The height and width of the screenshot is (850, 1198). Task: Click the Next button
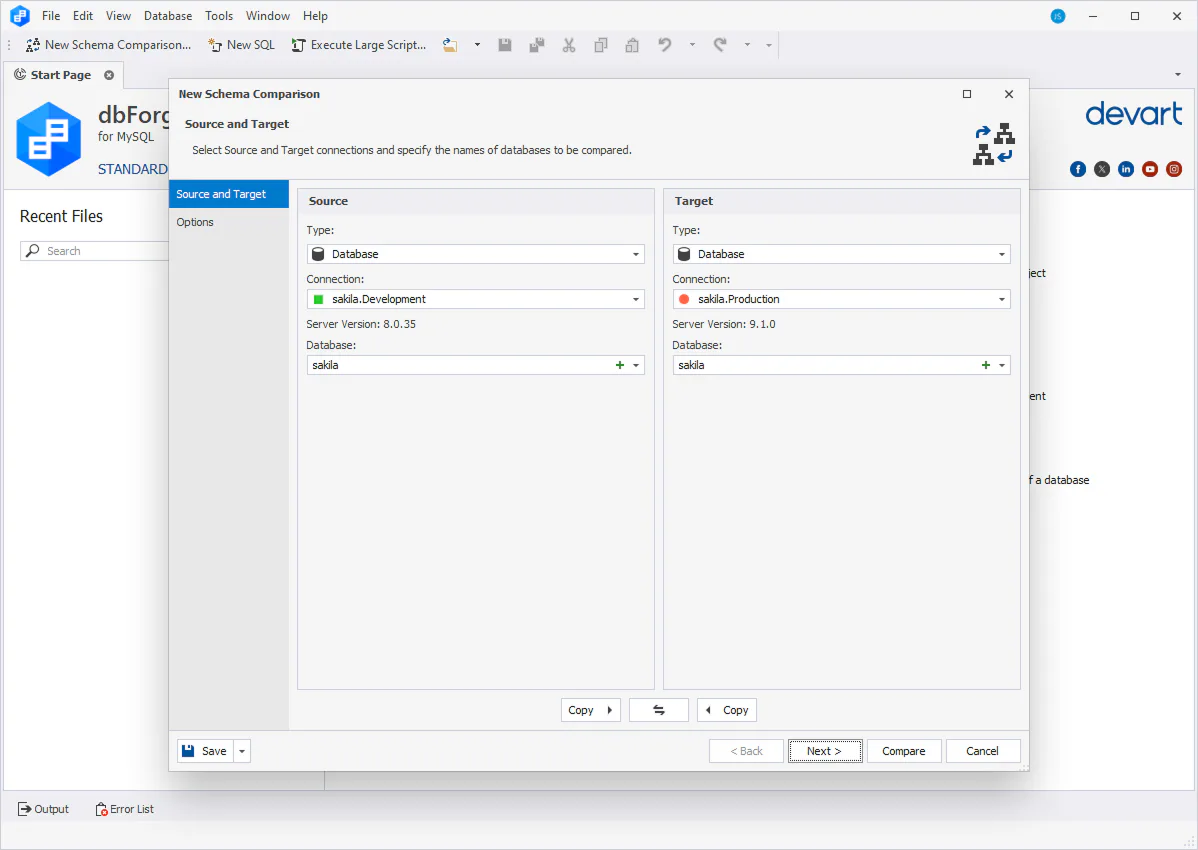825,751
